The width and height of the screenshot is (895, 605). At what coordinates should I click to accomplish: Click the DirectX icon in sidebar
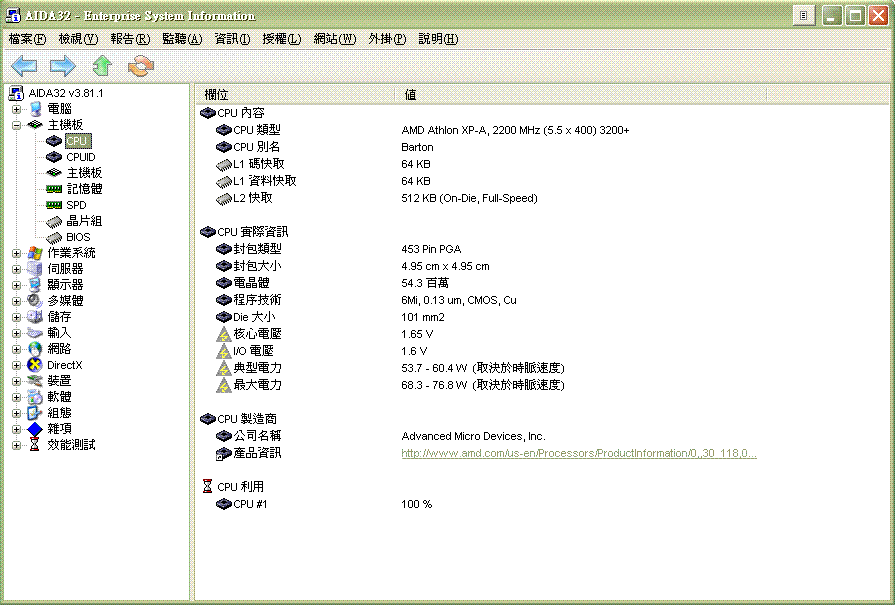pyautogui.click(x=35, y=365)
